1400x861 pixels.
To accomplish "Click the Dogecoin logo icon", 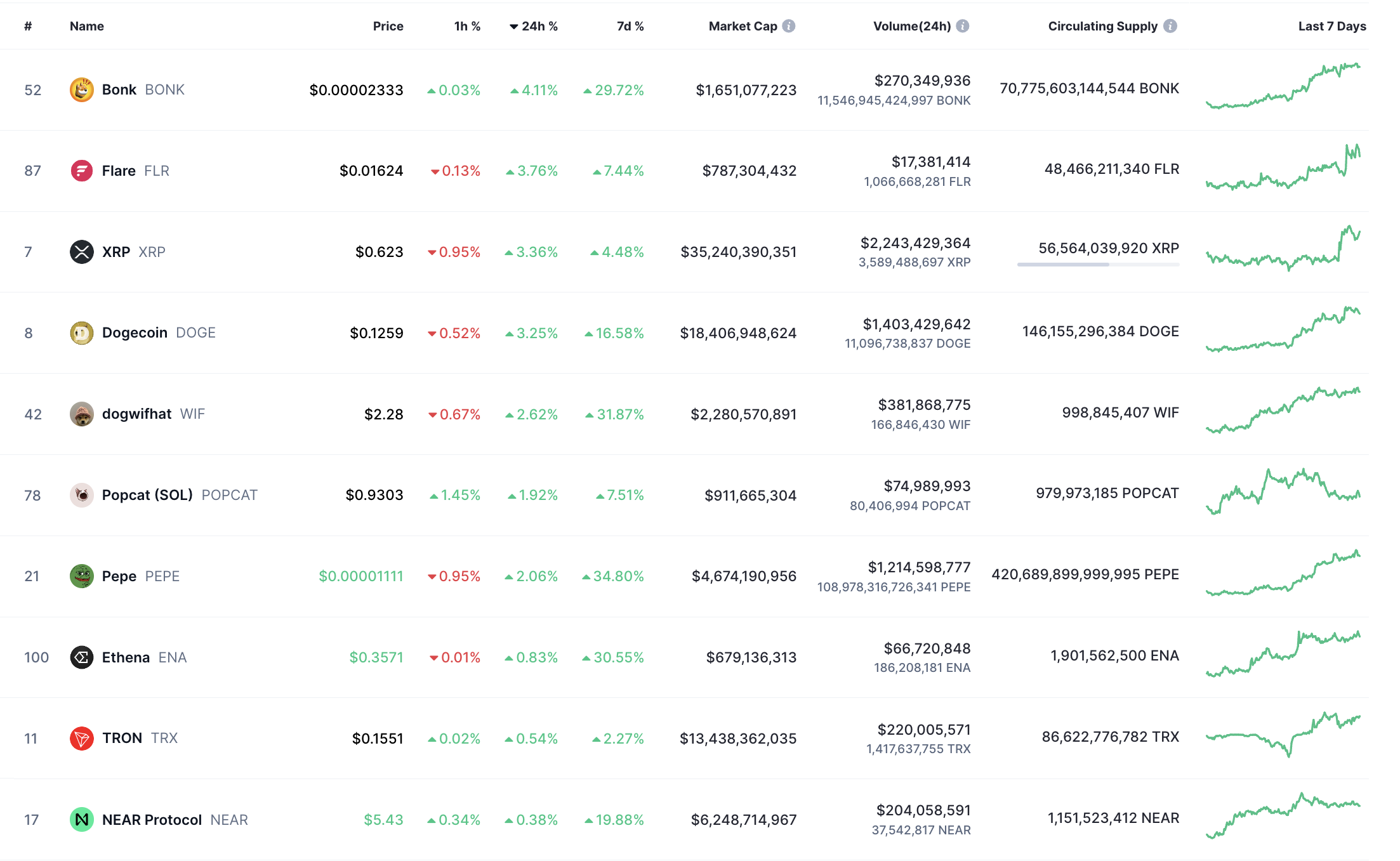I will (x=81, y=333).
